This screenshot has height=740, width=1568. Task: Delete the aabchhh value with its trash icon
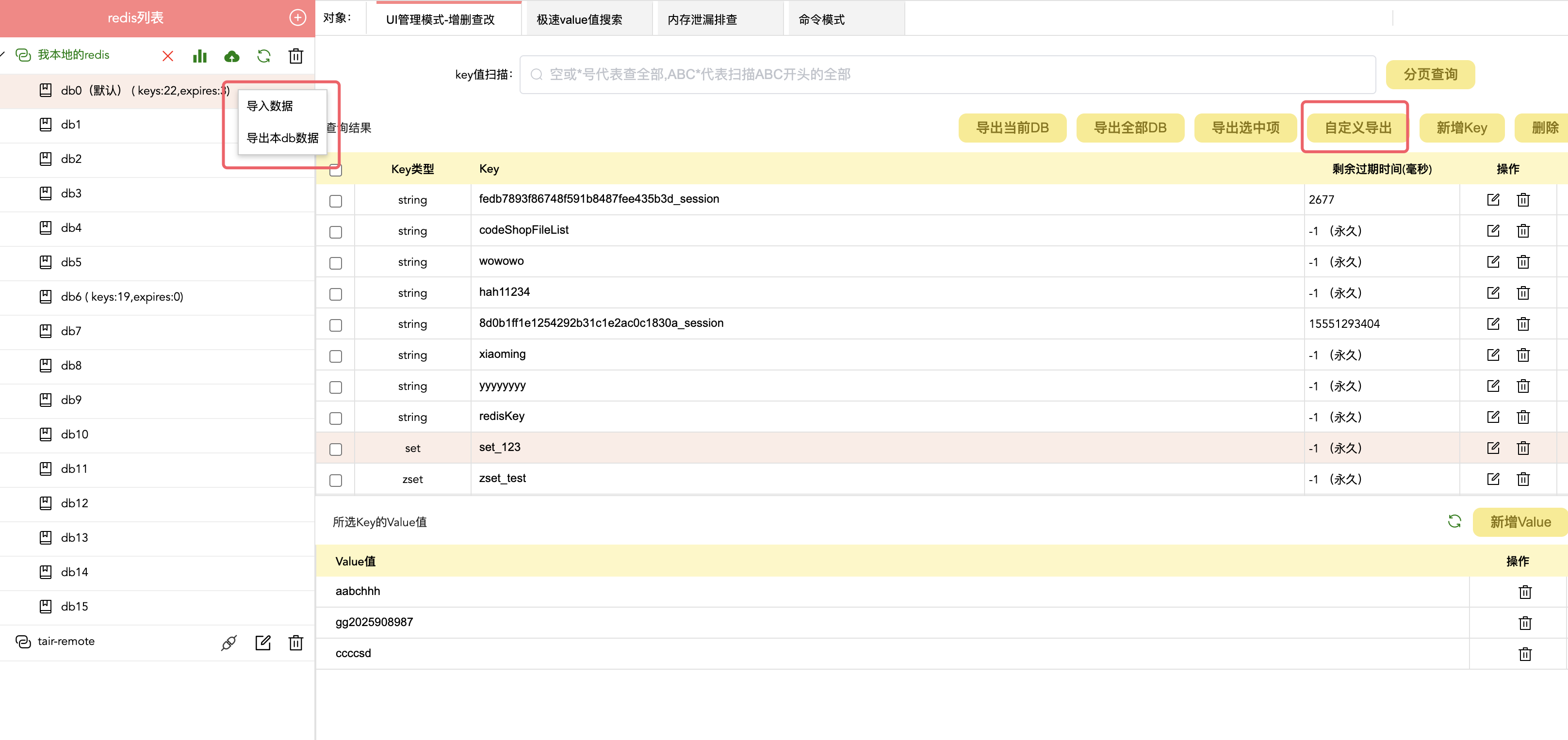click(1524, 592)
